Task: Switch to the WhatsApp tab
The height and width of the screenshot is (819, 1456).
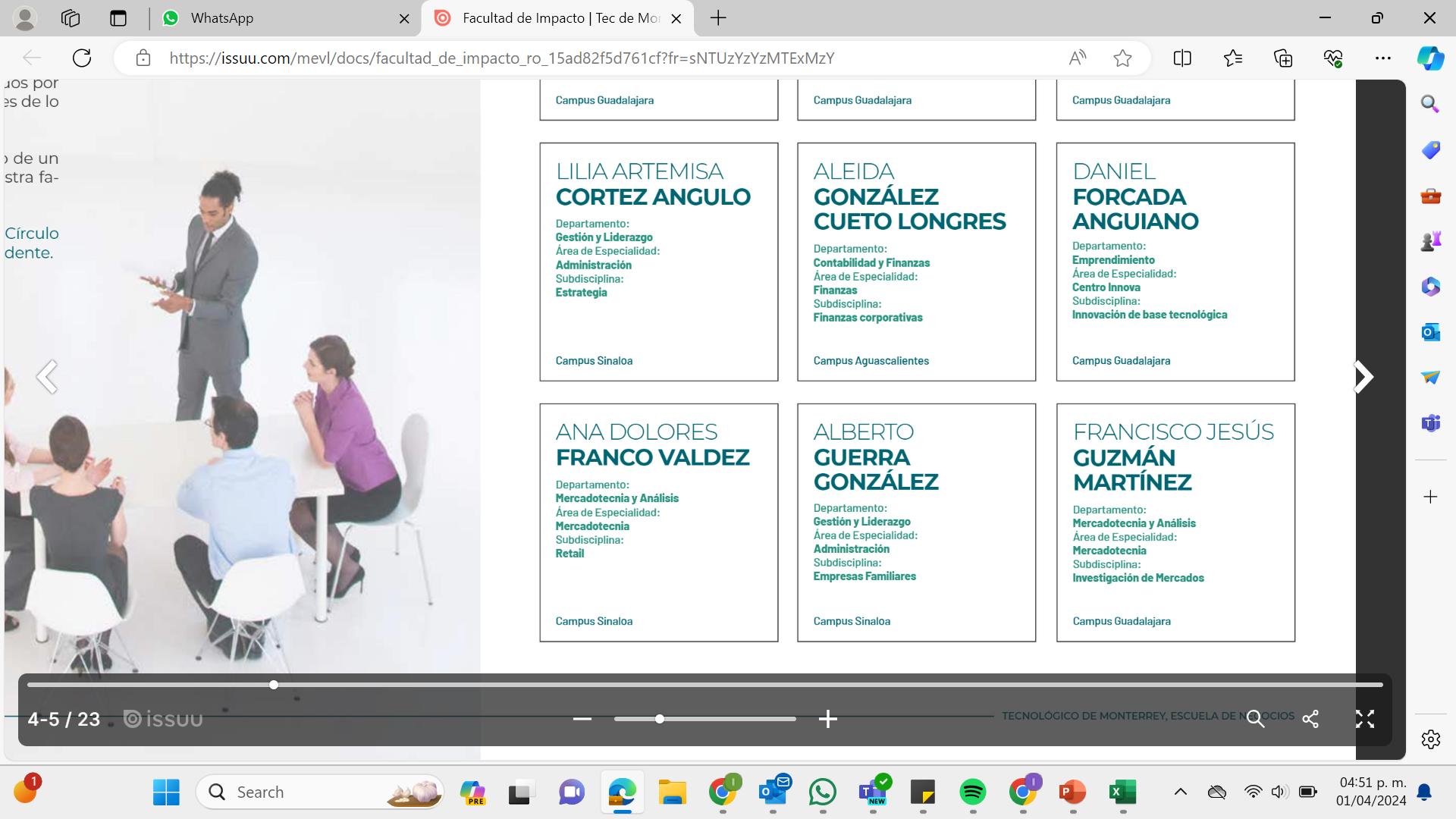Action: click(284, 18)
